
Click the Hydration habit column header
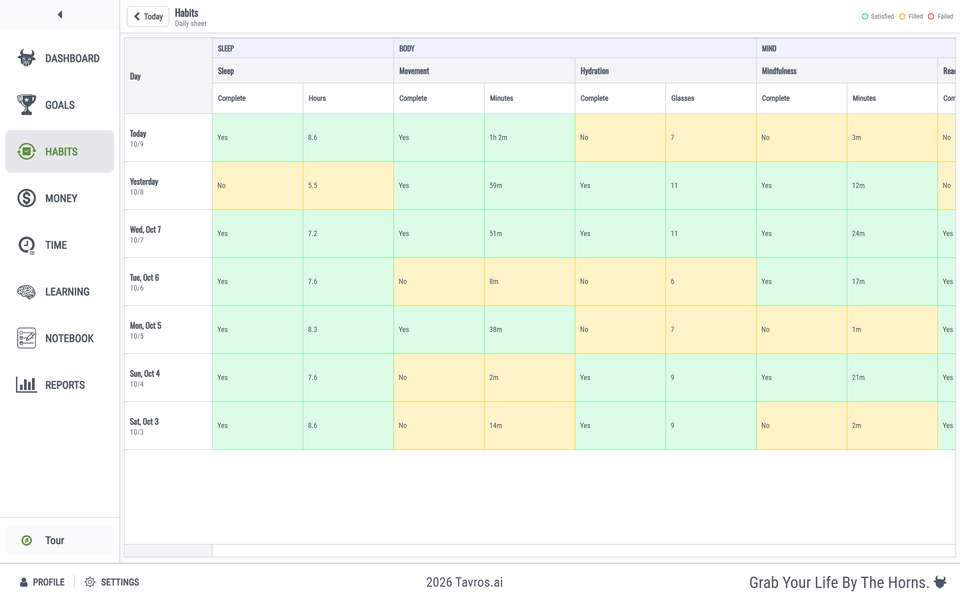click(x=666, y=71)
